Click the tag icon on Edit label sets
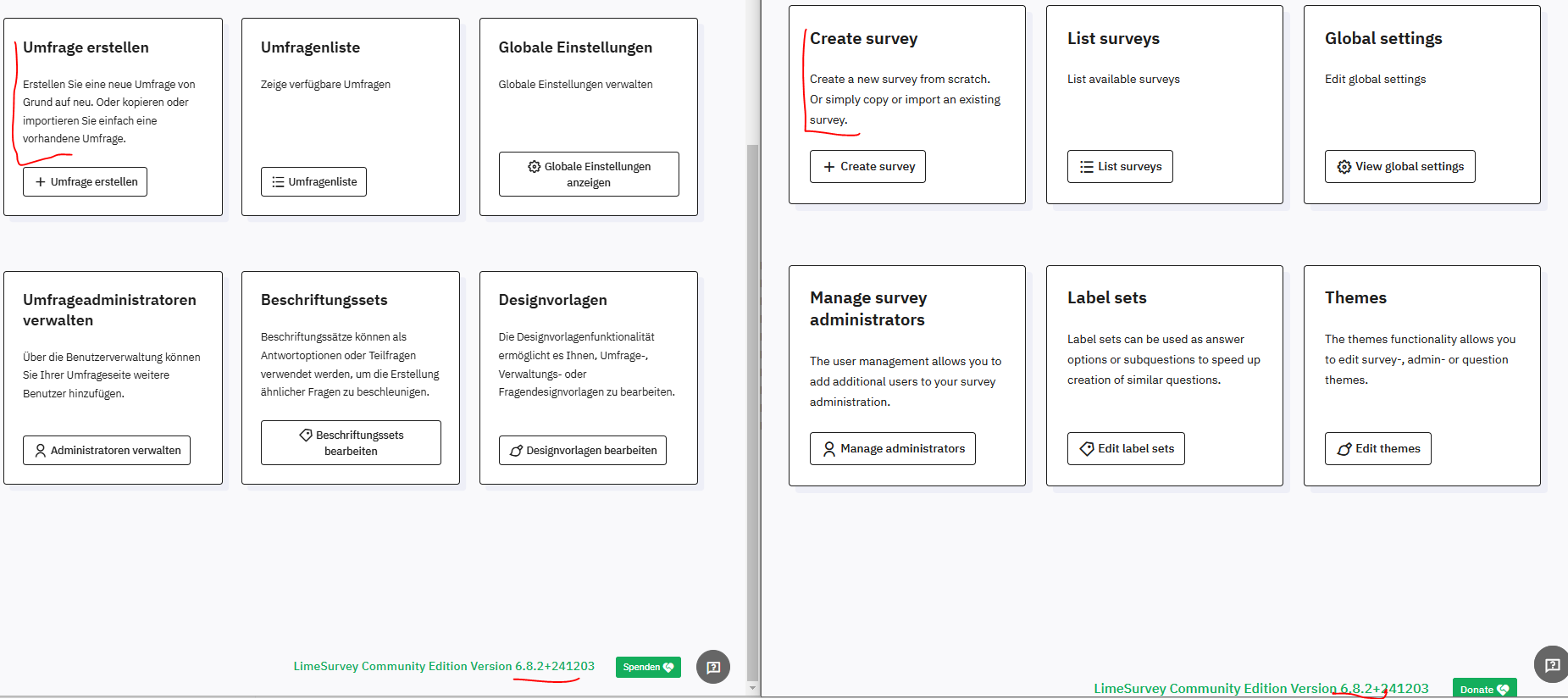1568x699 pixels. point(1086,449)
